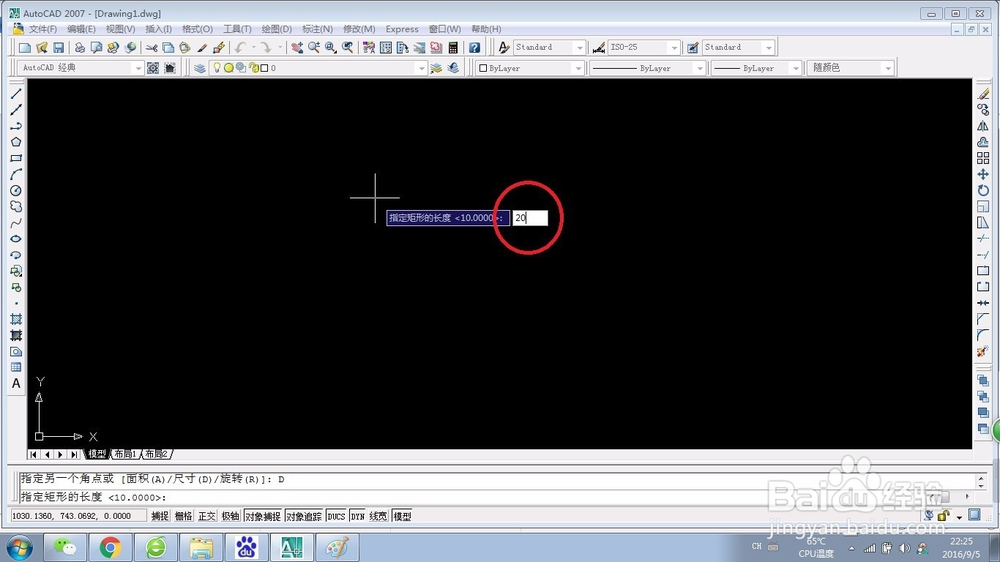Toggle the 栅格 grid display
1000x562 pixels.
[184, 516]
